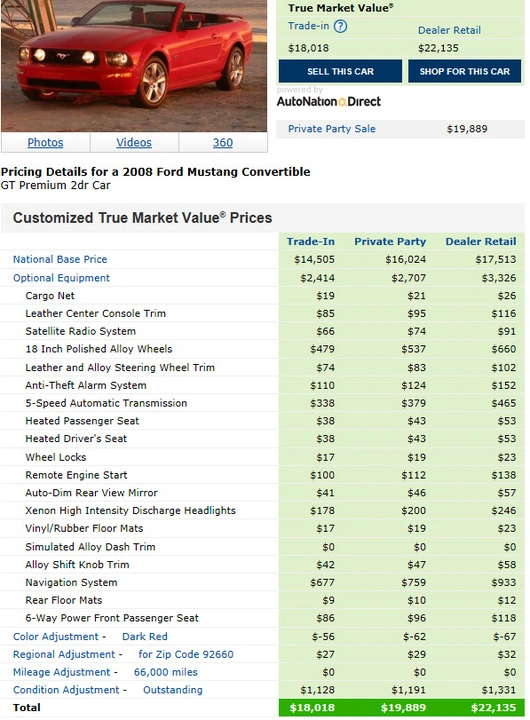Click the SELL THIS CAR button
Screen dimensions: 530x720
(340, 71)
